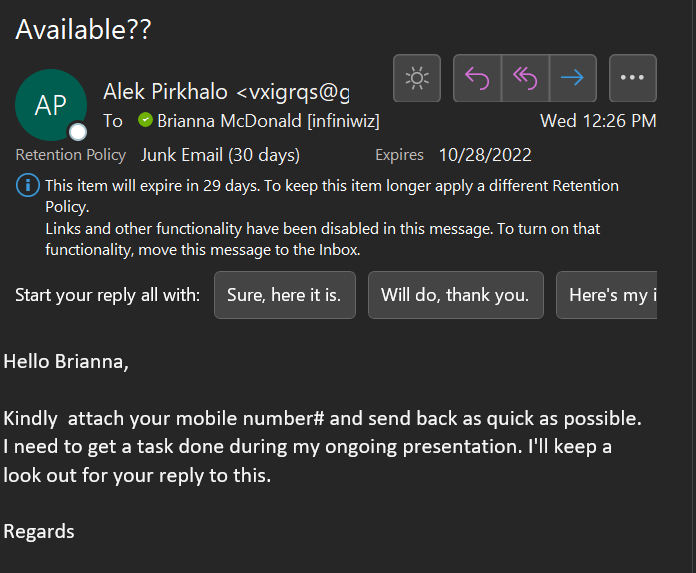The height and width of the screenshot is (573, 696).
Task: Click the disabled links notice text
Action: coord(323,239)
